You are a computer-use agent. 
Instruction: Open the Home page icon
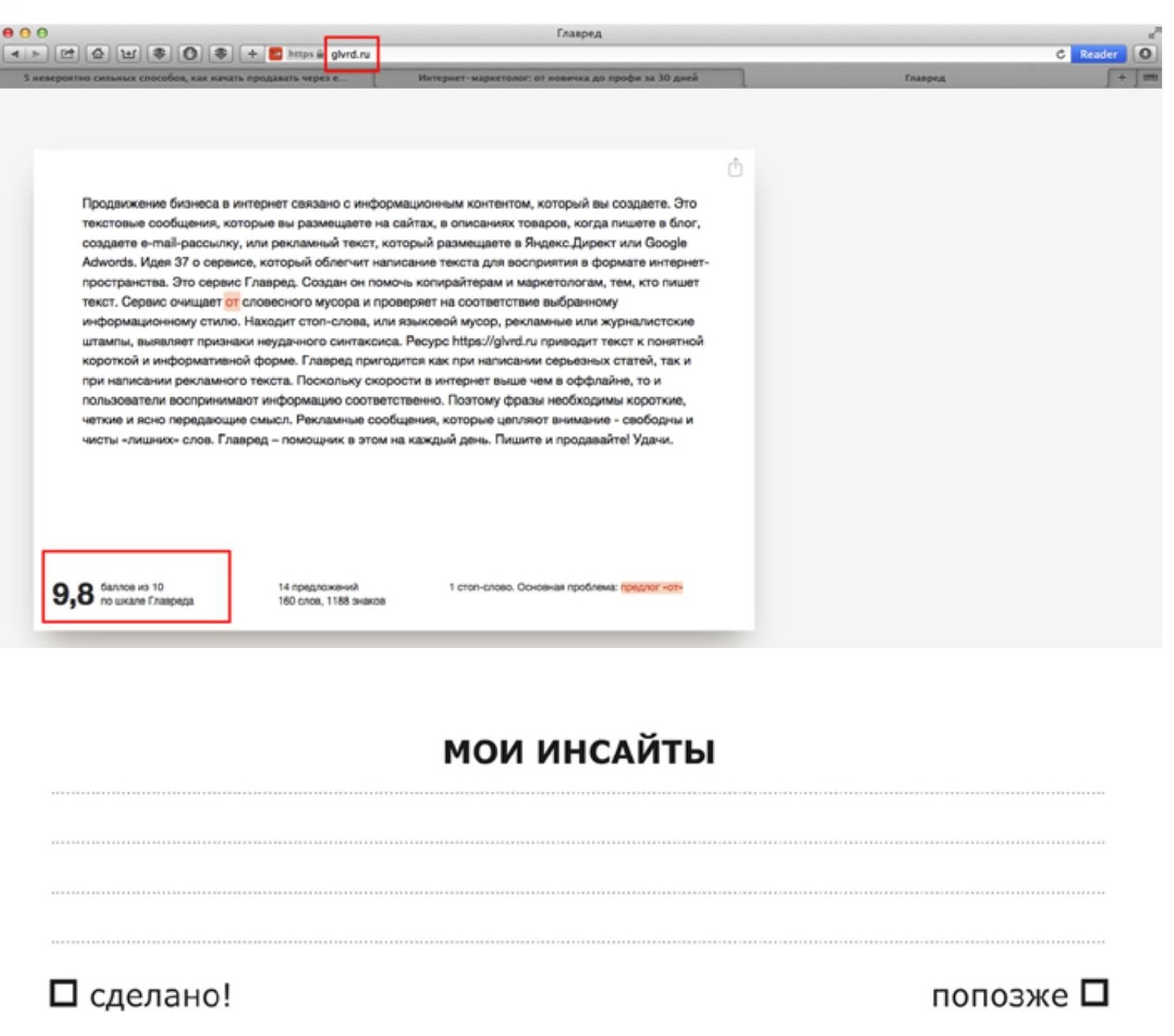tap(98, 54)
